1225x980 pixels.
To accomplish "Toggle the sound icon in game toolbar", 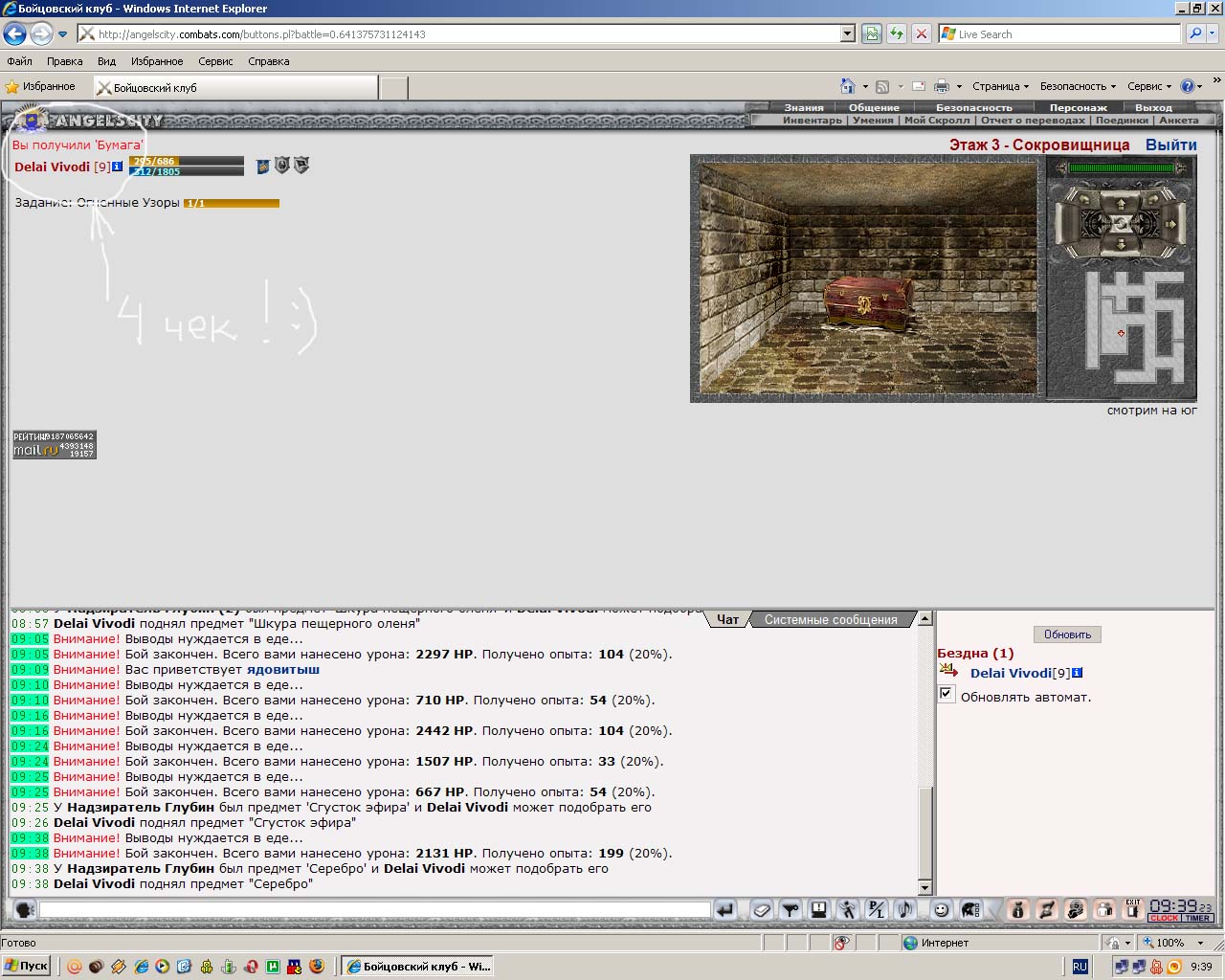I will pyautogui.click(x=904, y=910).
